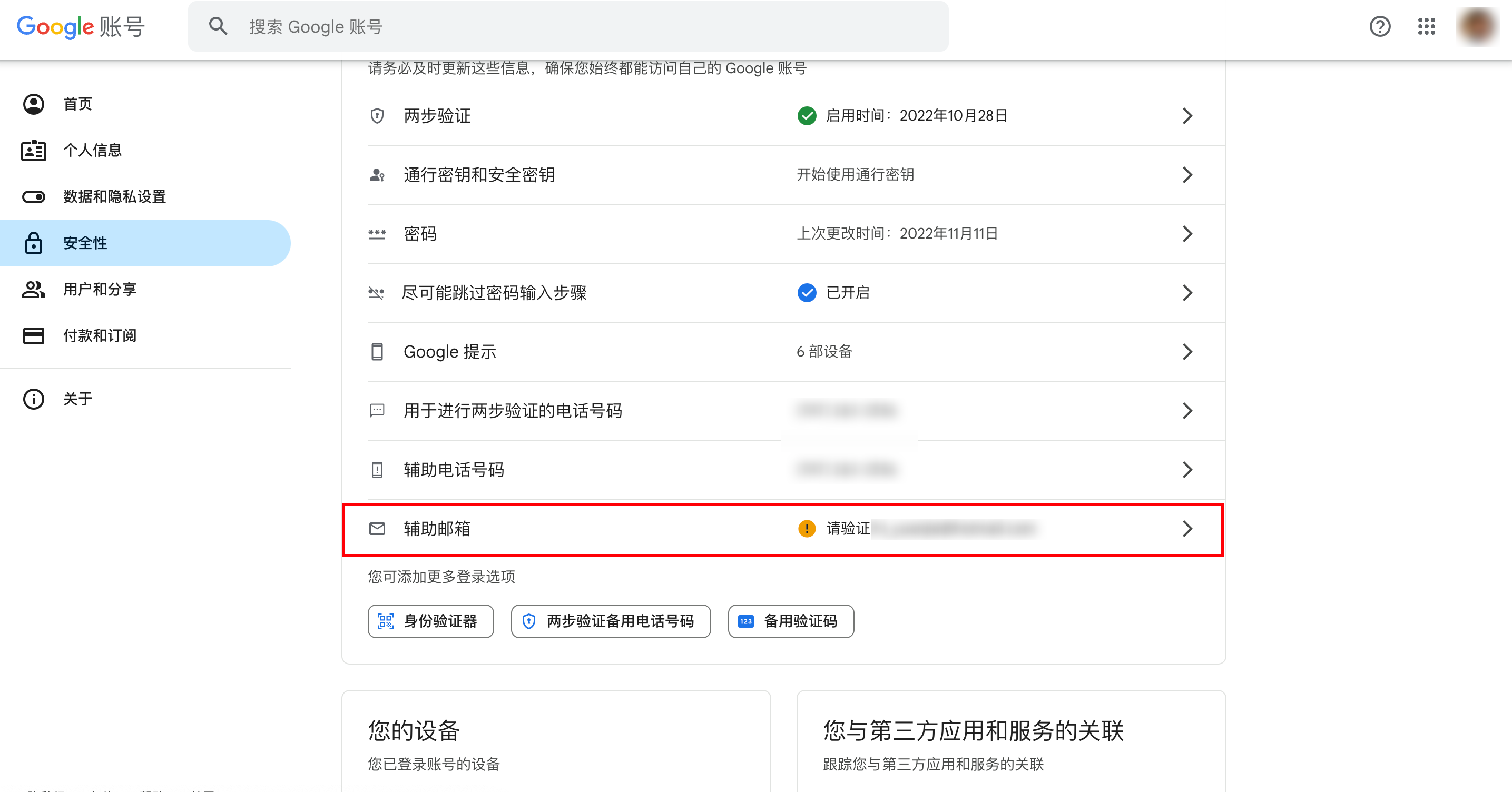Focus the 搜索 Google 账号 search field
This screenshot has width=1512, height=792.
(x=567, y=26)
